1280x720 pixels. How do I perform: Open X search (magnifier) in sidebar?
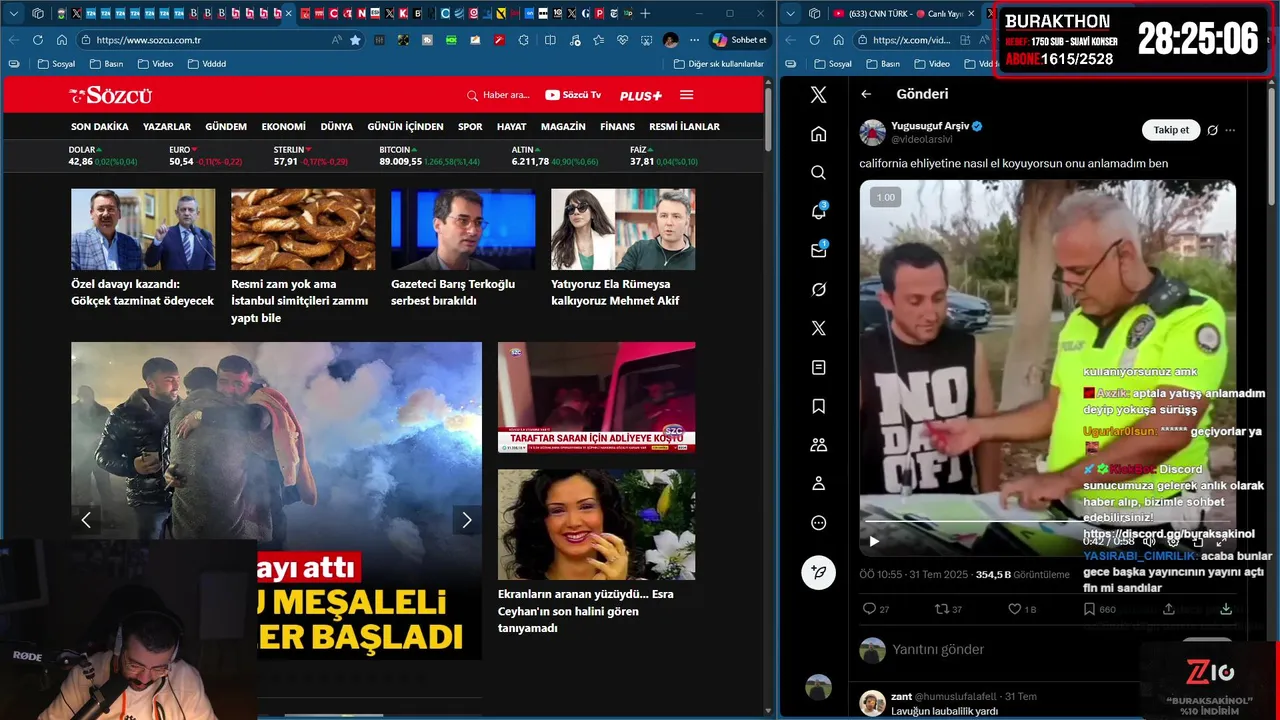pyautogui.click(x=818, y=173)
